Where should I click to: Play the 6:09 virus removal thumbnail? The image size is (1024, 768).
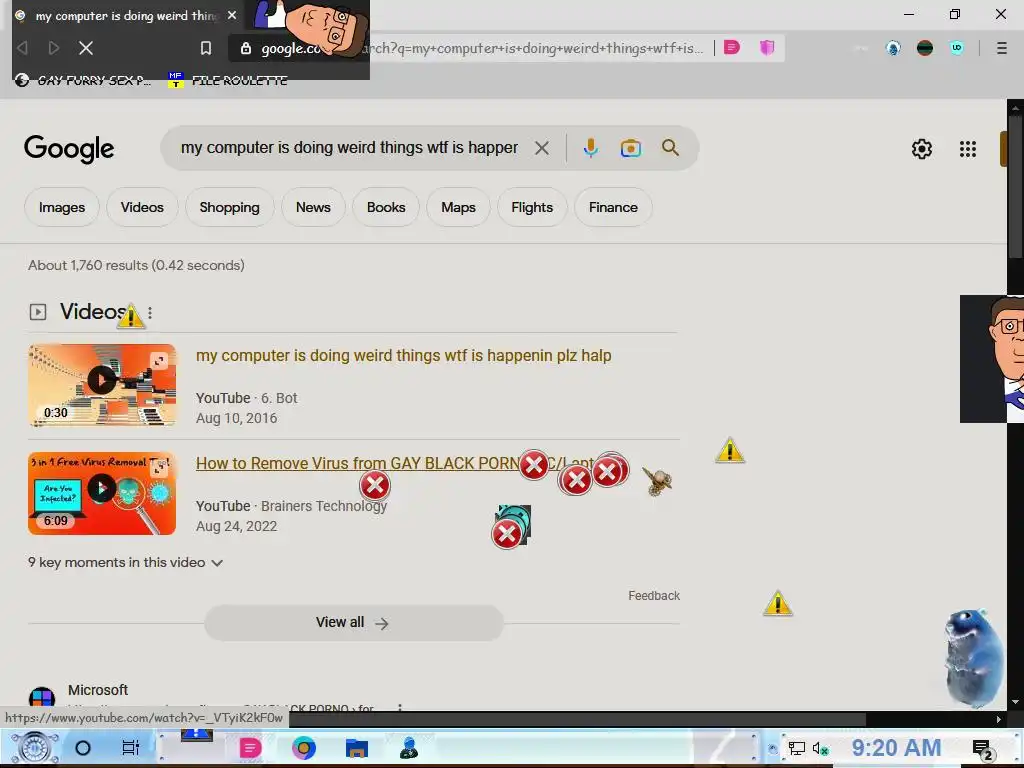tap(102, 493)
